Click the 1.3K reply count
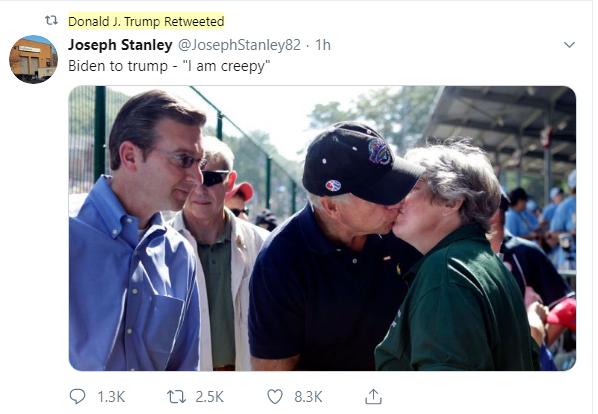 click(x=111, y=397)
